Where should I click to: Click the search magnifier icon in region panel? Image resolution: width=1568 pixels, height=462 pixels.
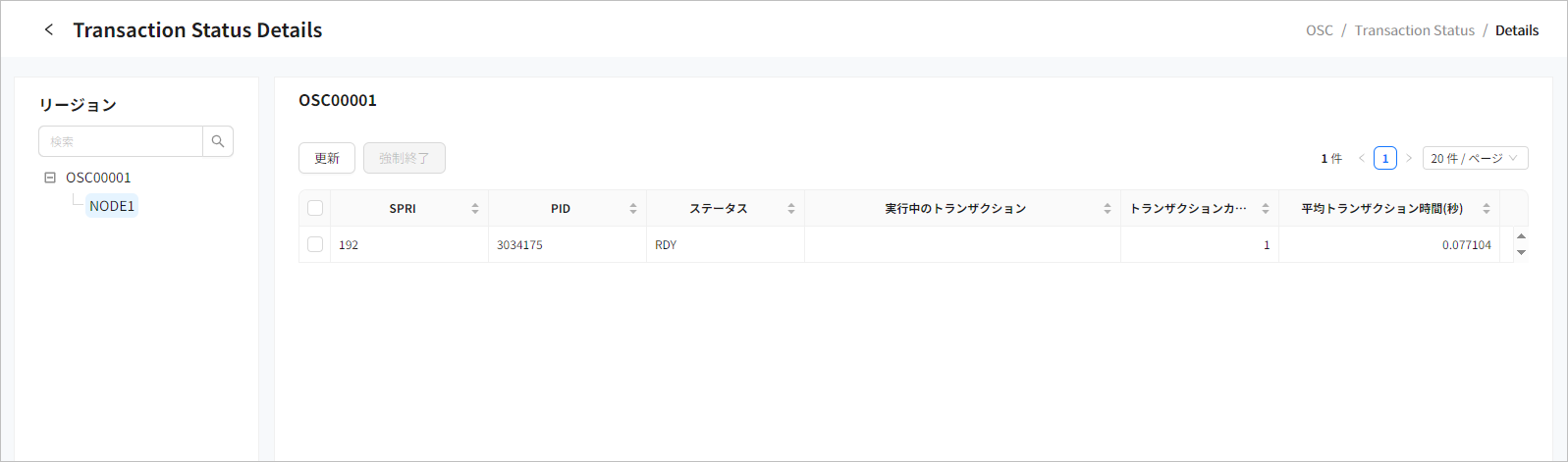pos(218,141)
